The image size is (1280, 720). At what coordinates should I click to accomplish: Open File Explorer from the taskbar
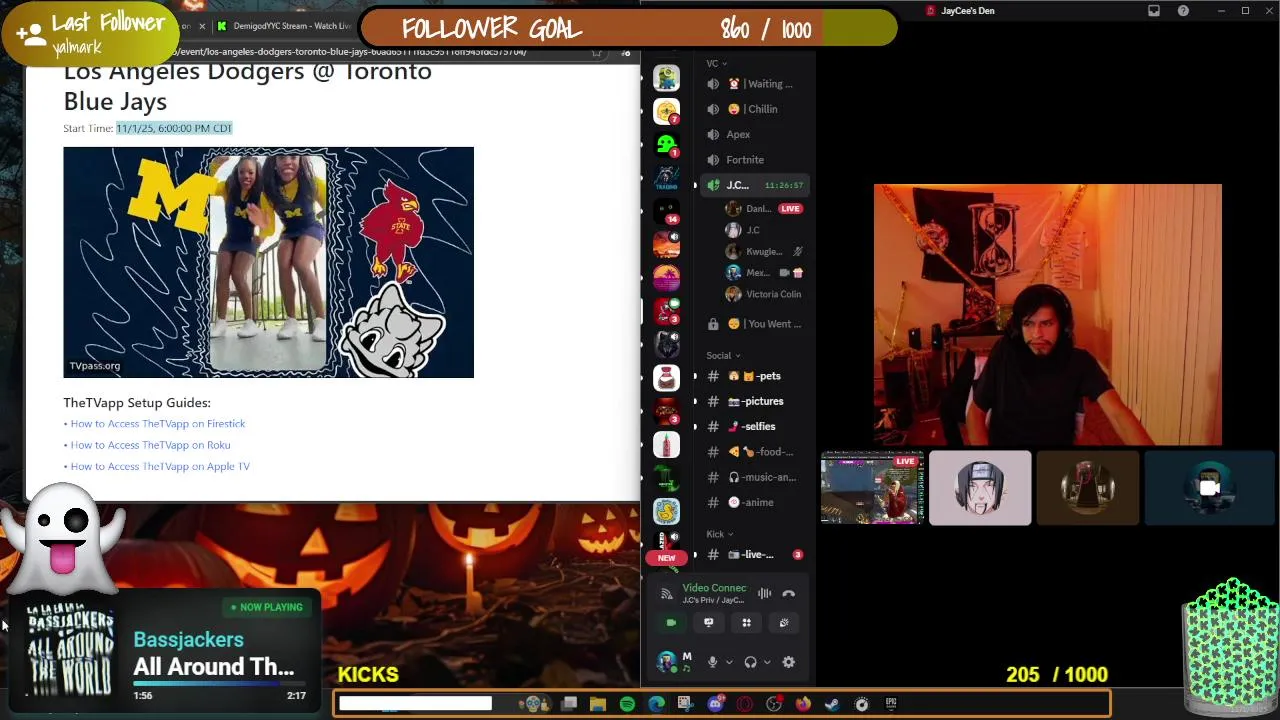click(598, 704)
